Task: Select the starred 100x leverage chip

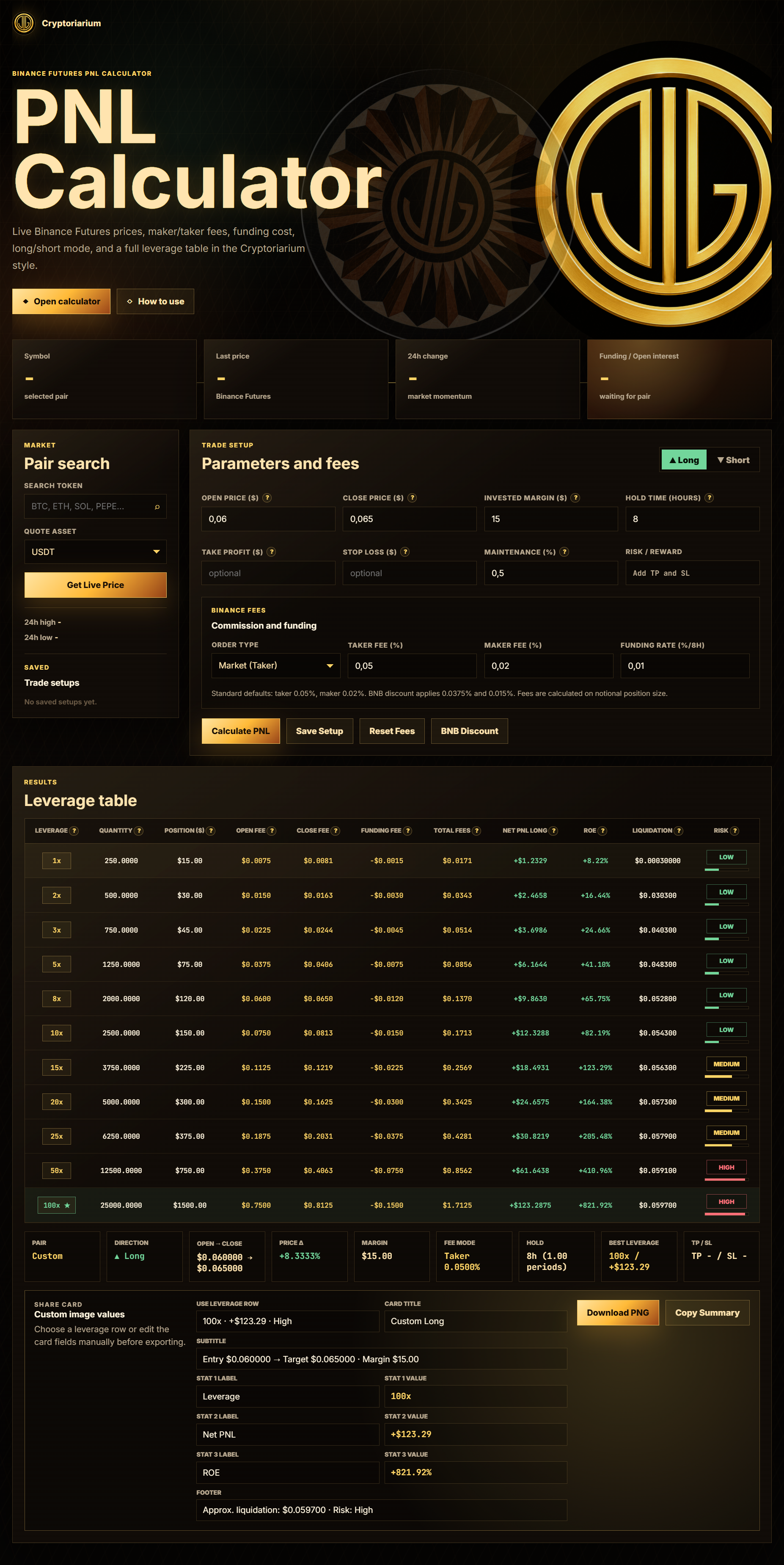Action: pos(56,1205)
